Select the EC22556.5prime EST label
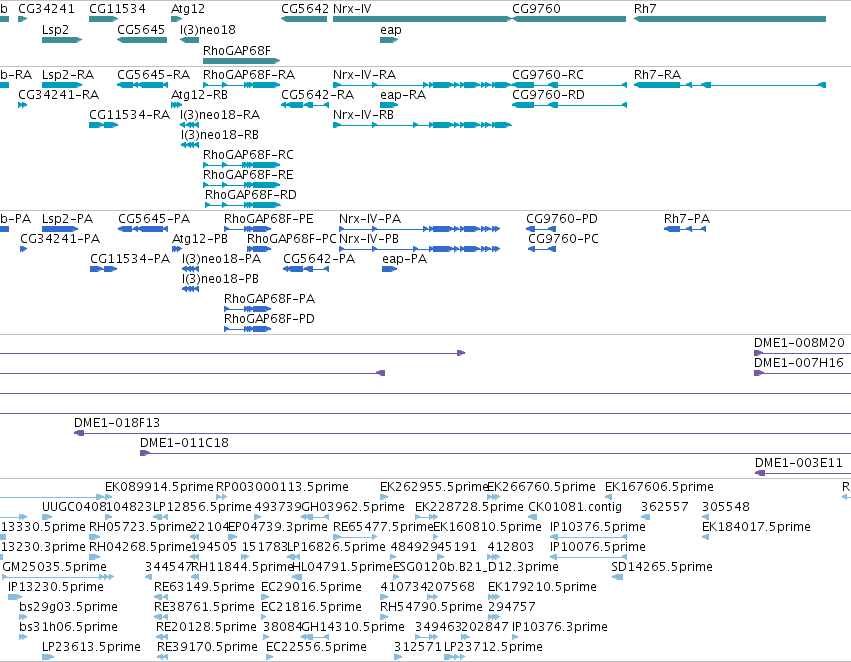851x662 pixels. 316,647
